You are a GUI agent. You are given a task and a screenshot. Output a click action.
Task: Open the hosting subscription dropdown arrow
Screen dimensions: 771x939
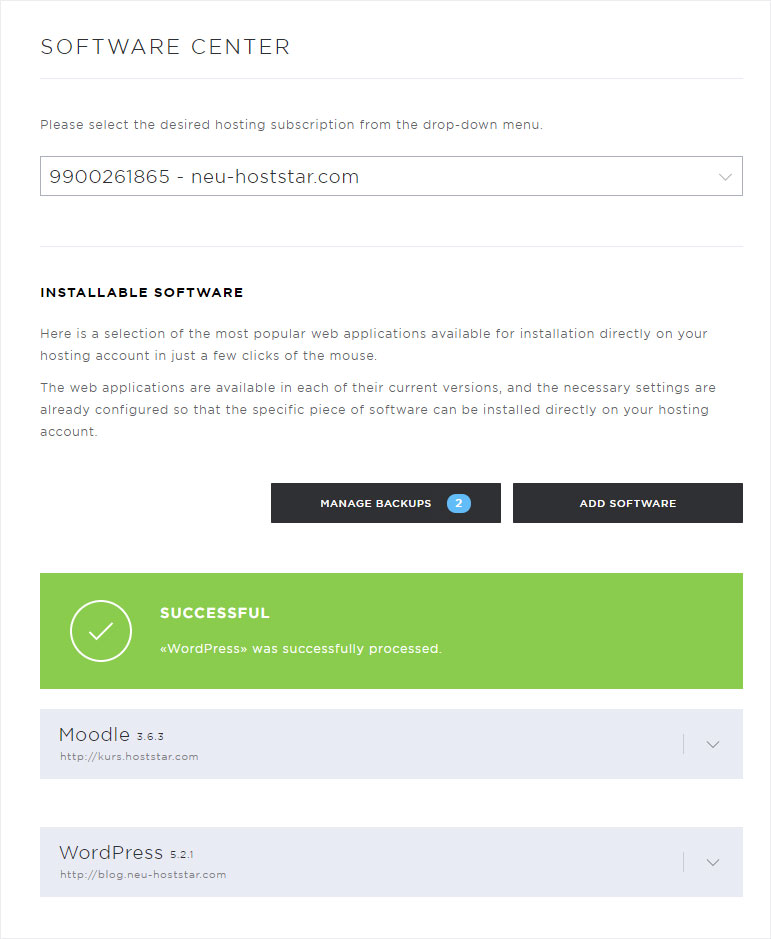tap(725, 177)
